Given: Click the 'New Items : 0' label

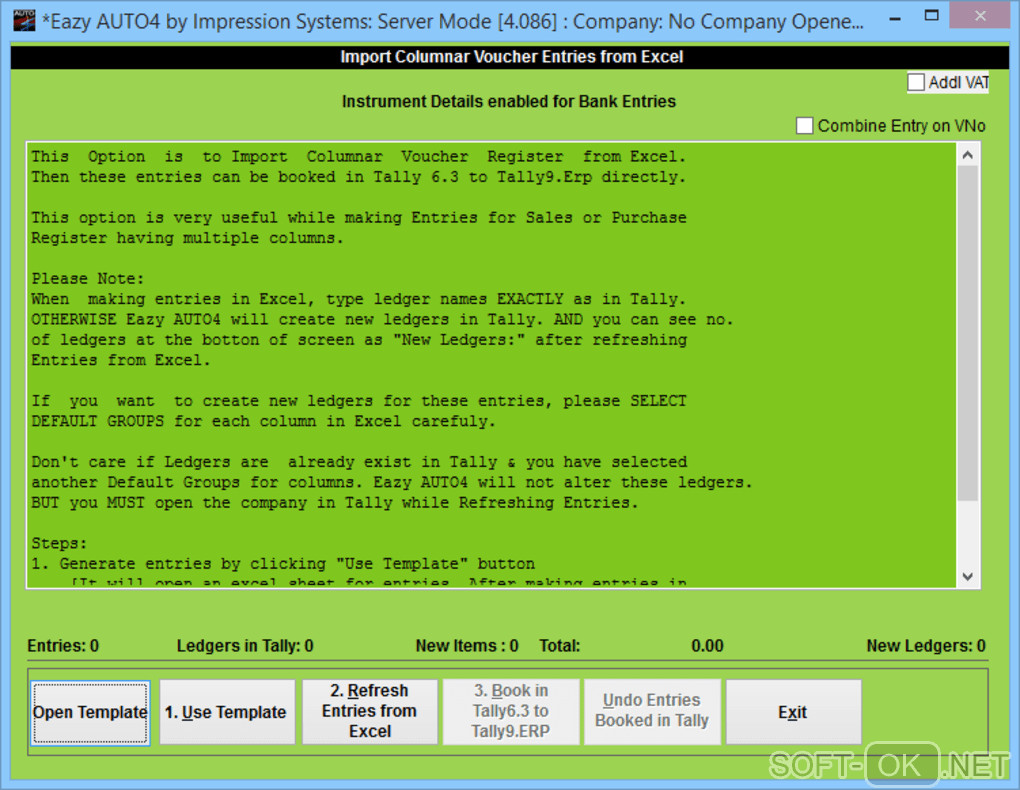Looking at the screenshot, I should coord(467,646).
